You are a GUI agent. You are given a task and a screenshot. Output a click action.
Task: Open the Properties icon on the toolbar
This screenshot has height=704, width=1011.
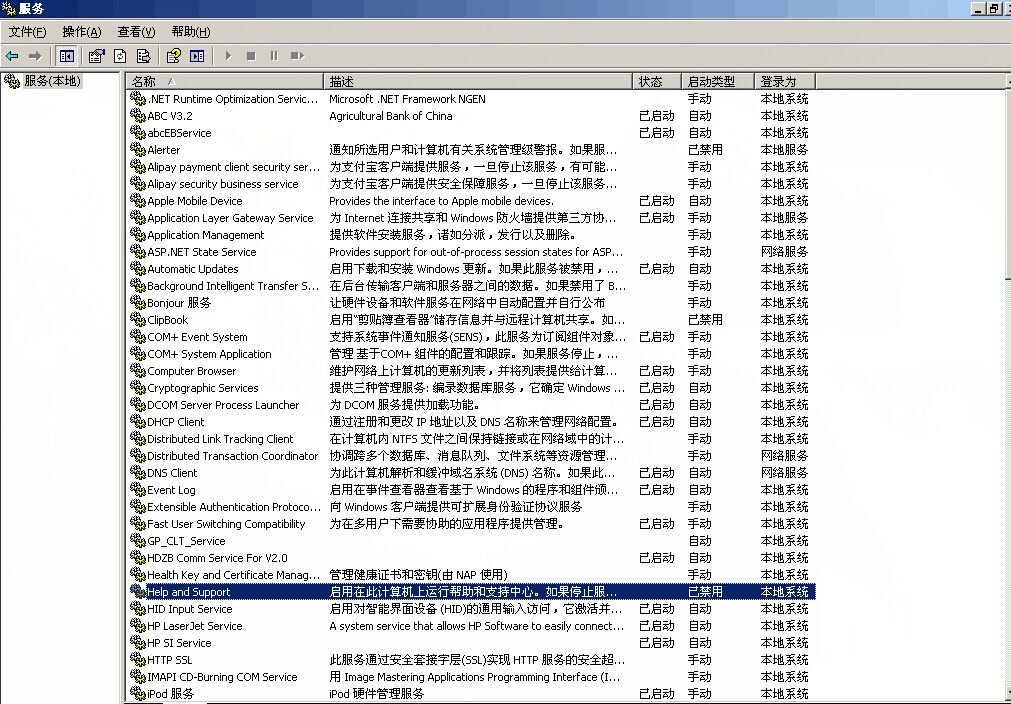click(96, 55)
